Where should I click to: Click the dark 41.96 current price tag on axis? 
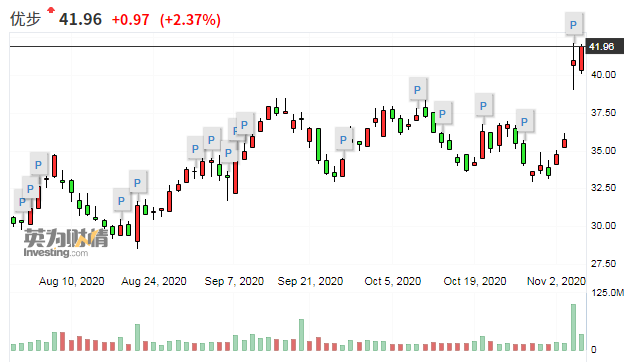[605, 47]
